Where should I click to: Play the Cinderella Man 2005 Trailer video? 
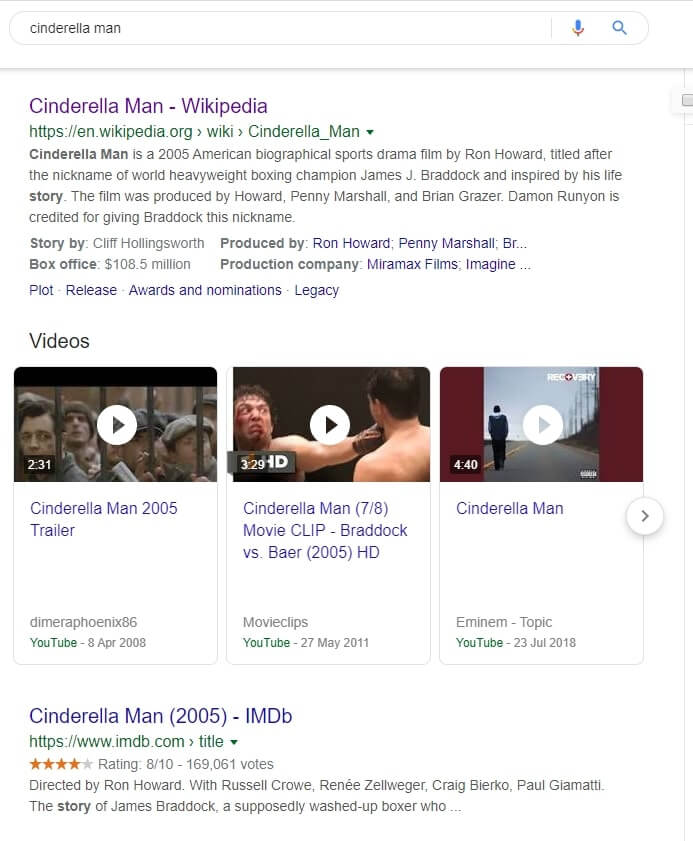pos(116,425)
